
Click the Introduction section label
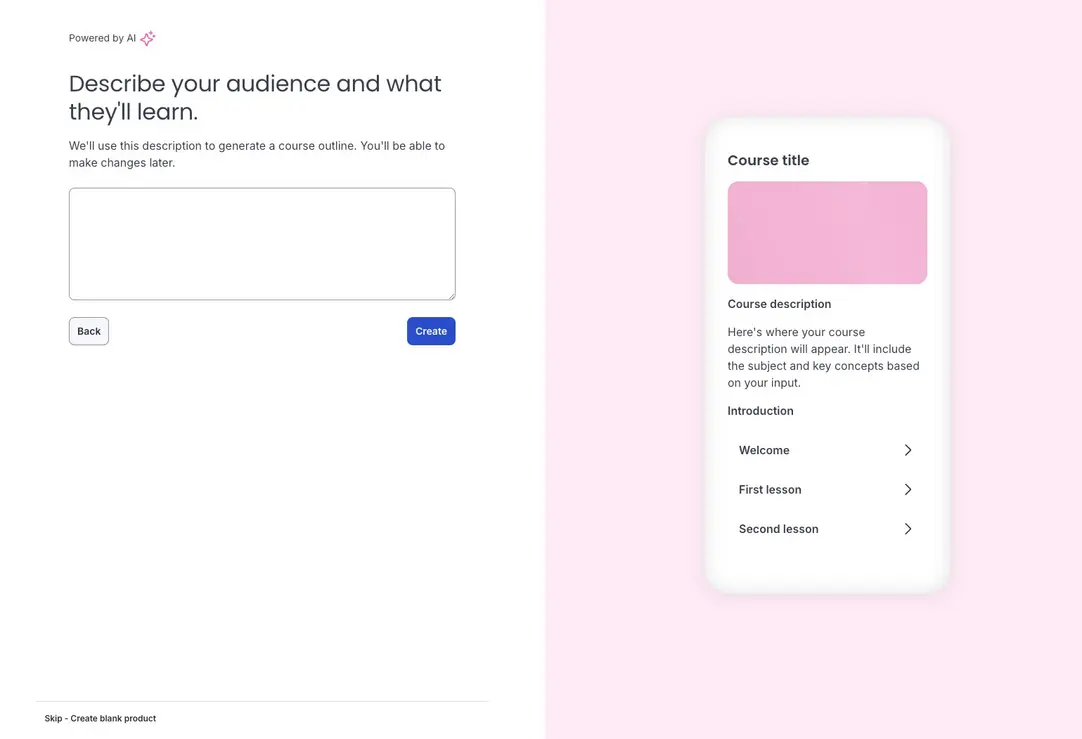pyautogui.click(x=760, y=410)
